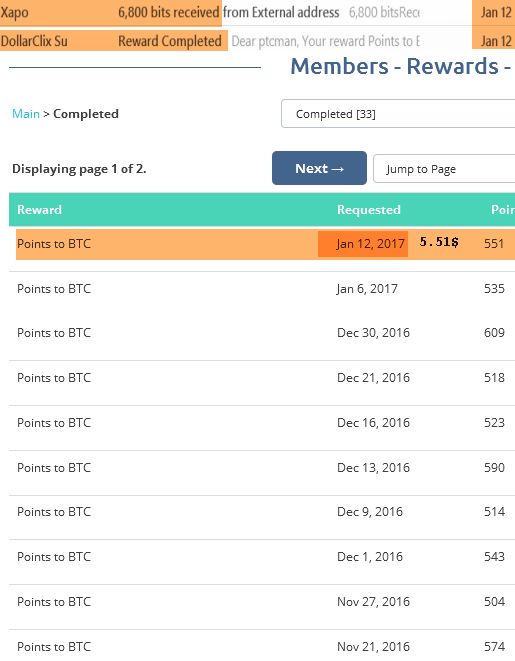Select the Dec 1, 2016 reward row
The image size is (515, 661).
[x=262, y=557]
